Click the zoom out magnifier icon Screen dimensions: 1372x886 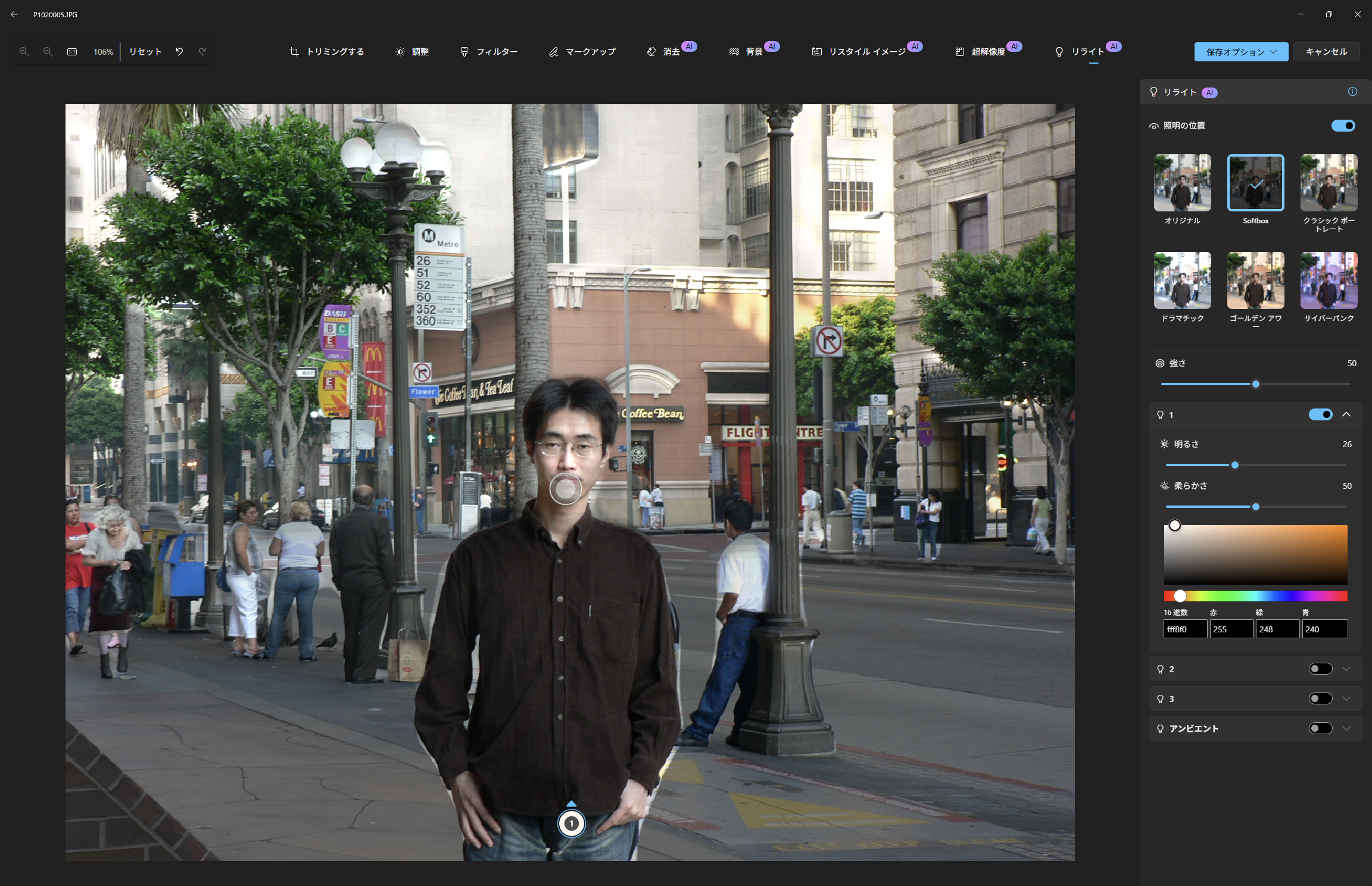pos(48,52)
